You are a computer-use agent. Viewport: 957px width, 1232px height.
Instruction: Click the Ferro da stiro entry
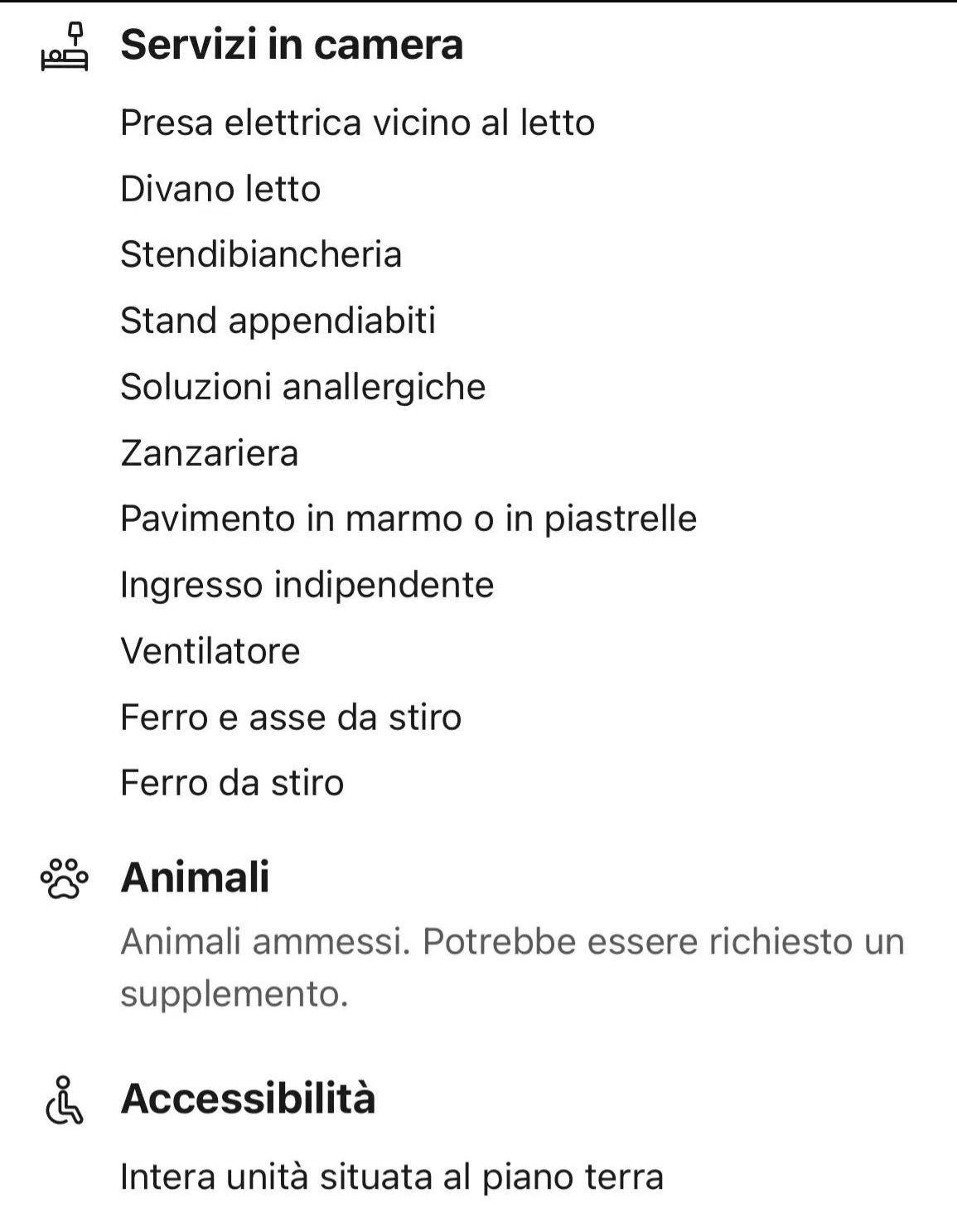pos(232,783)
